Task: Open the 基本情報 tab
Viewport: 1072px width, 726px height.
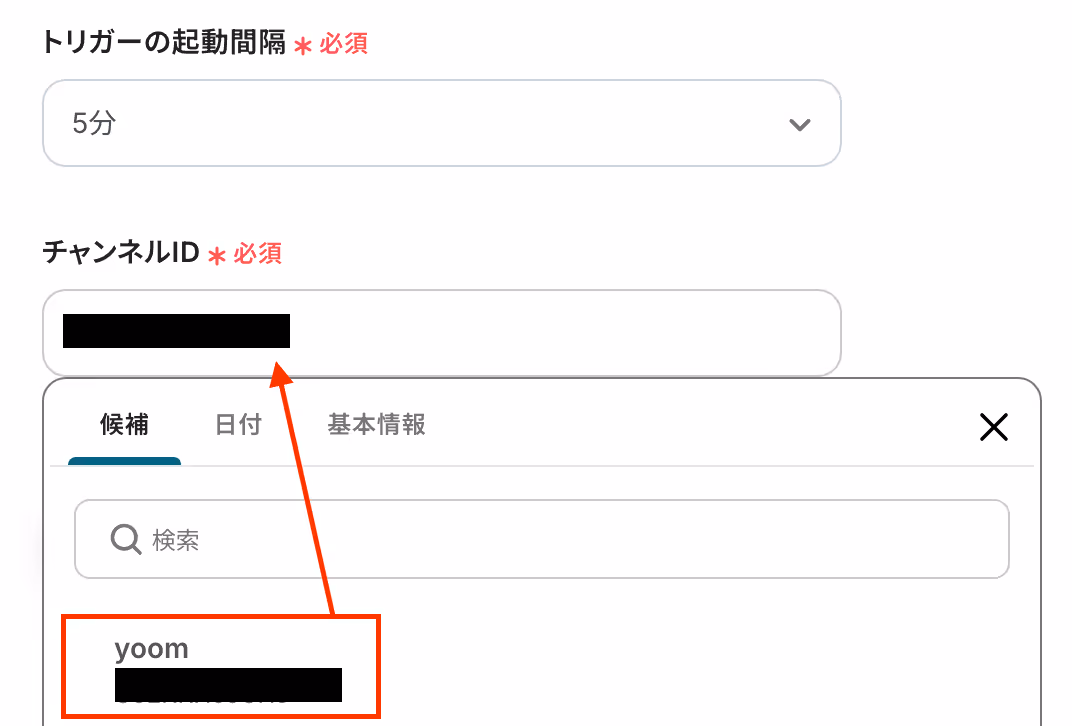Action: pos(376,425)
